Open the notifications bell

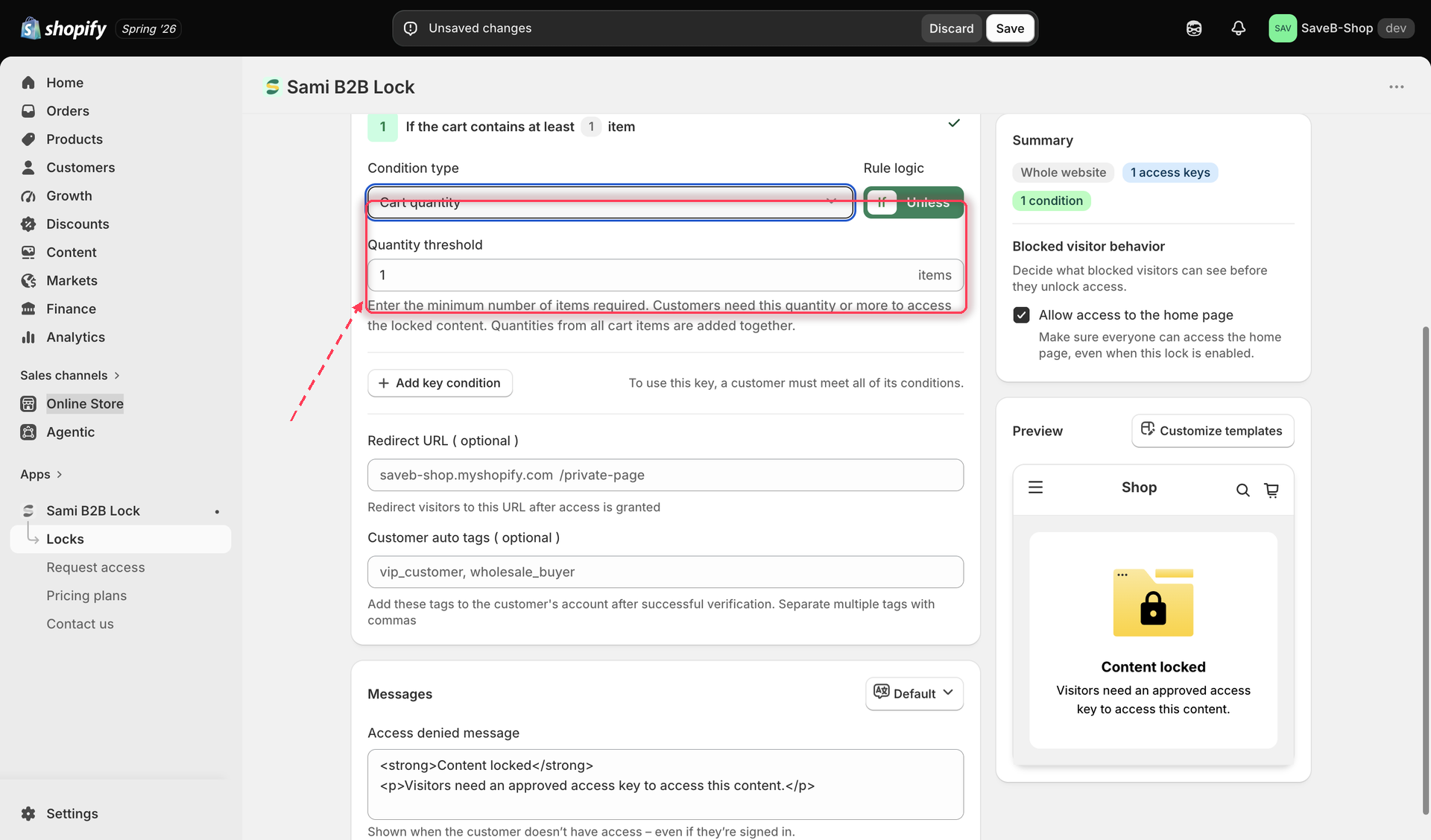pos(1238,28)
